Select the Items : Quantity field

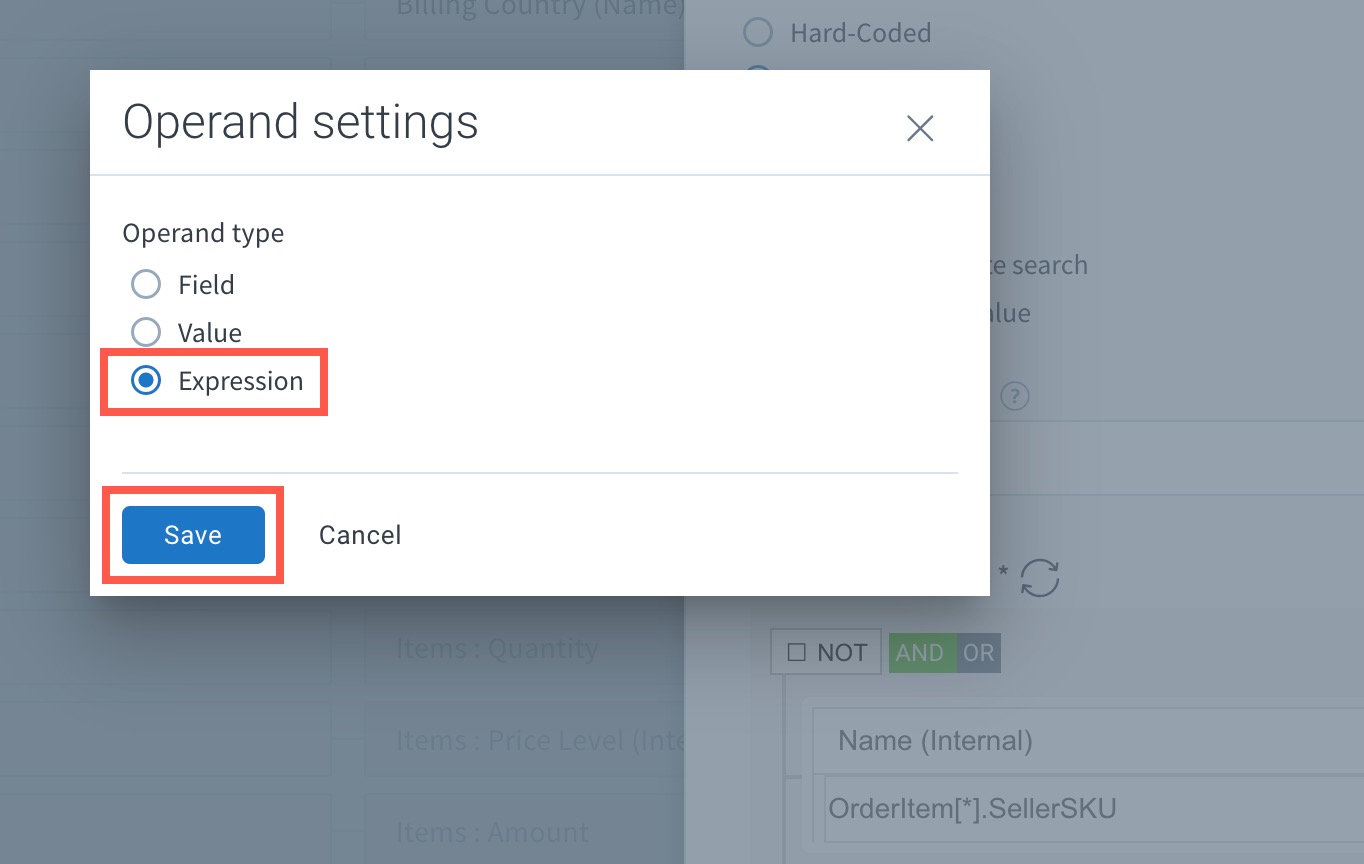(496, 648)
